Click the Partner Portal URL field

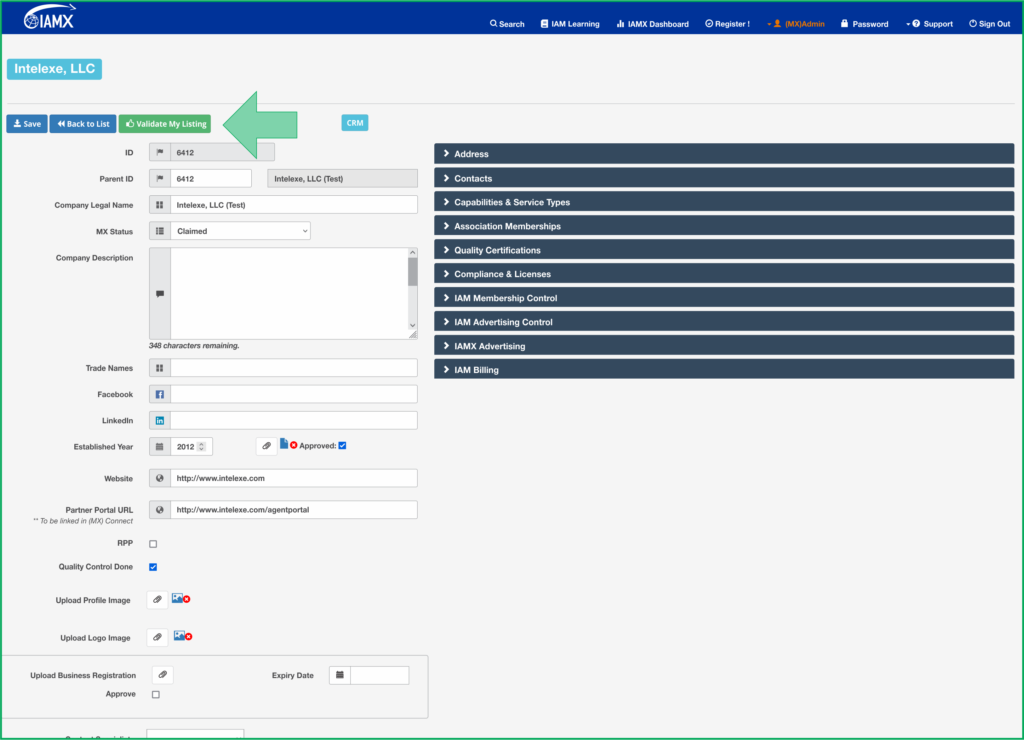(294, 509)
